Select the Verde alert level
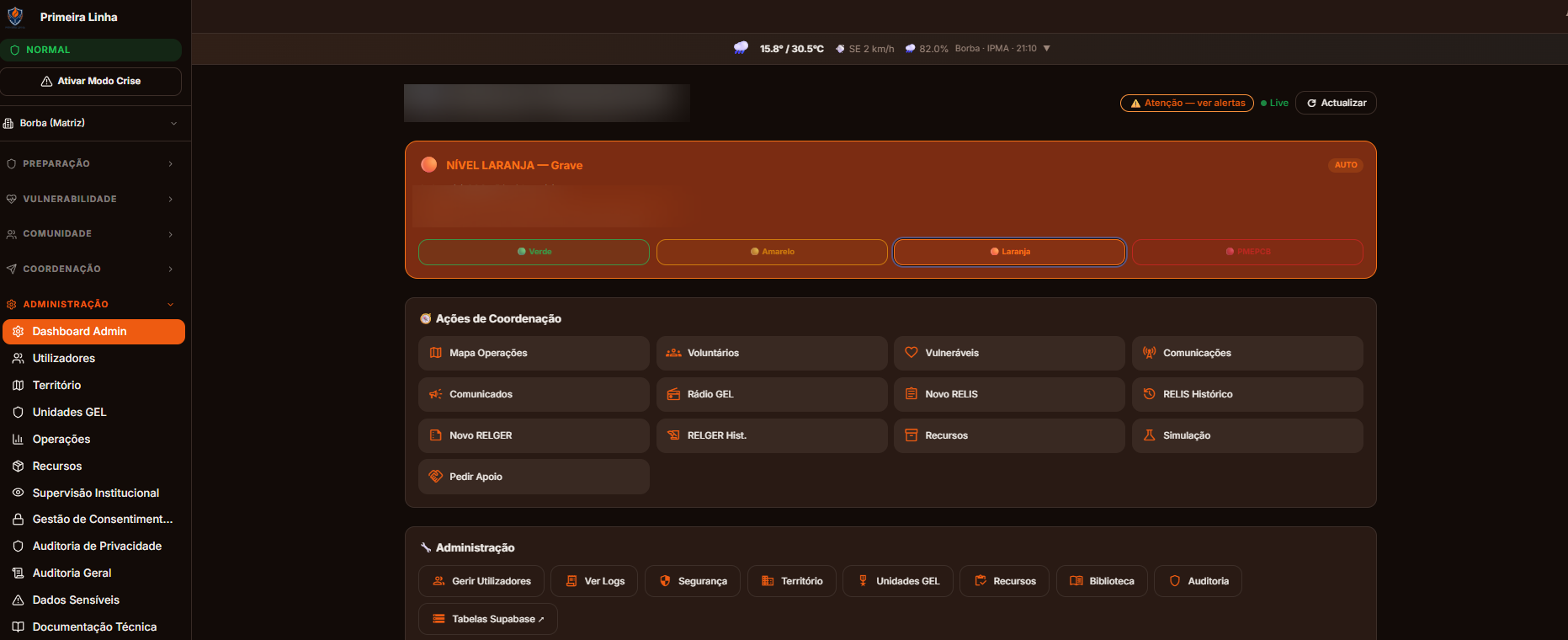 coord(534,252)
